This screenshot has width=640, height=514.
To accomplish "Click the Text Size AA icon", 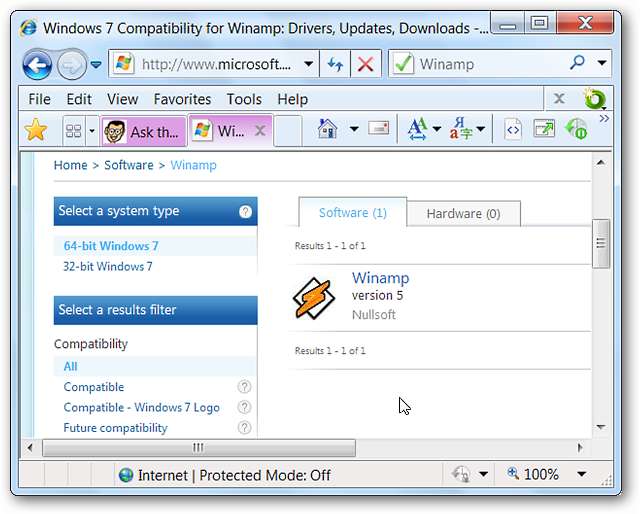I will click(x=417, y=129).
